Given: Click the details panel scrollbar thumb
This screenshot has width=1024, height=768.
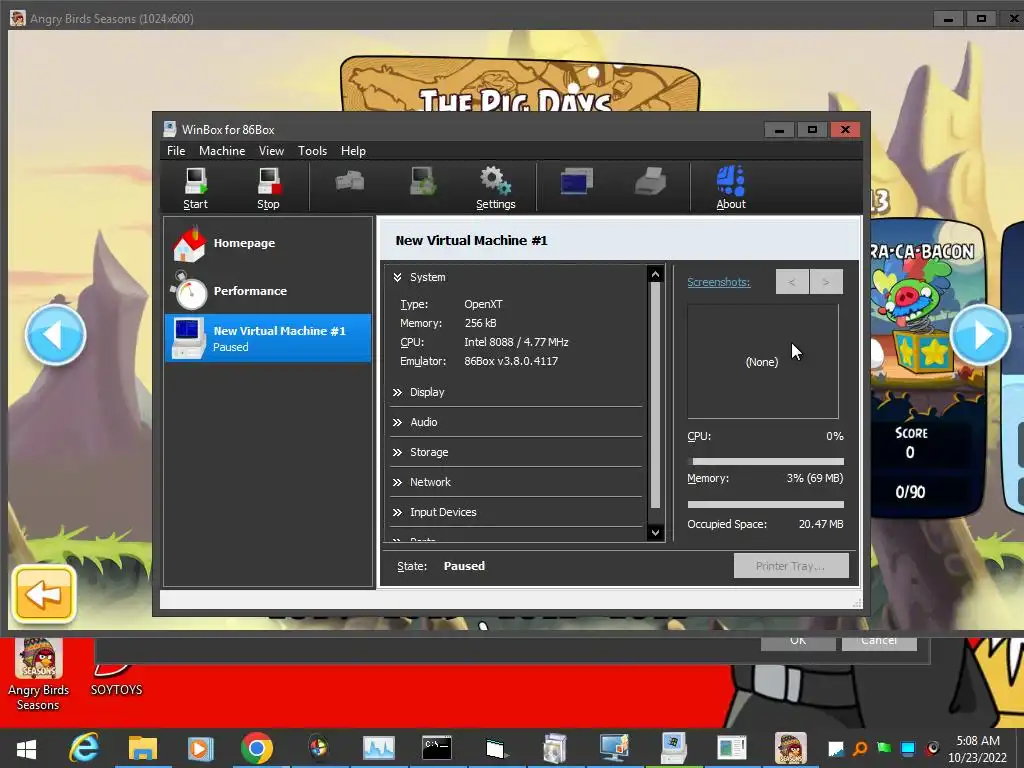Looking at the screenshot, I should (655, 395).
